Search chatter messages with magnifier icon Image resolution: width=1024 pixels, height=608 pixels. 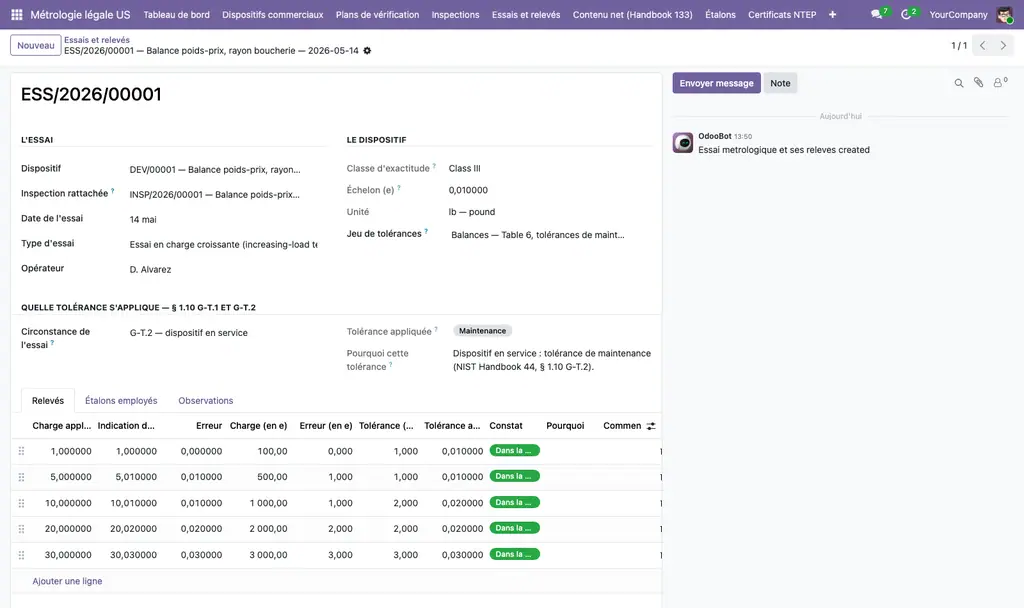[959, 83]
